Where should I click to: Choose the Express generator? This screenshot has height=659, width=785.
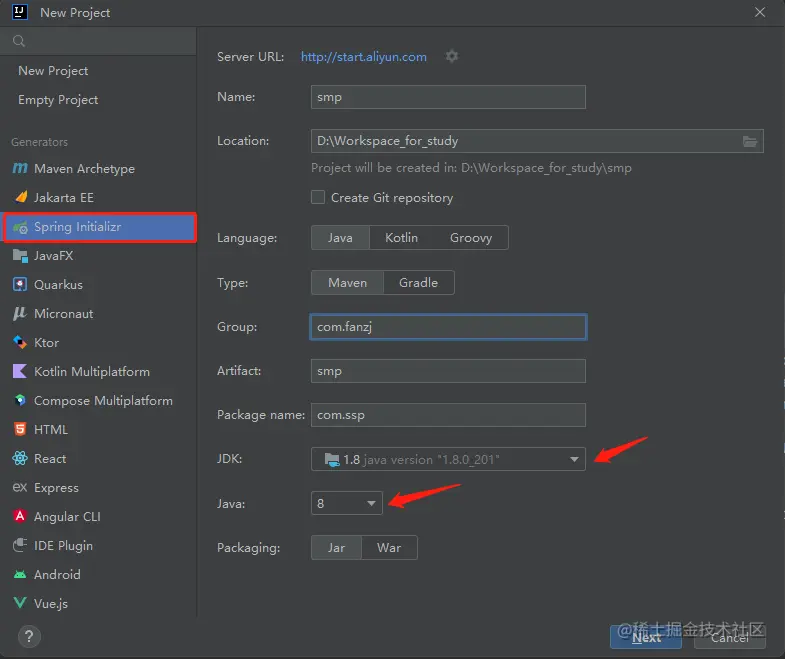point(98,488)
